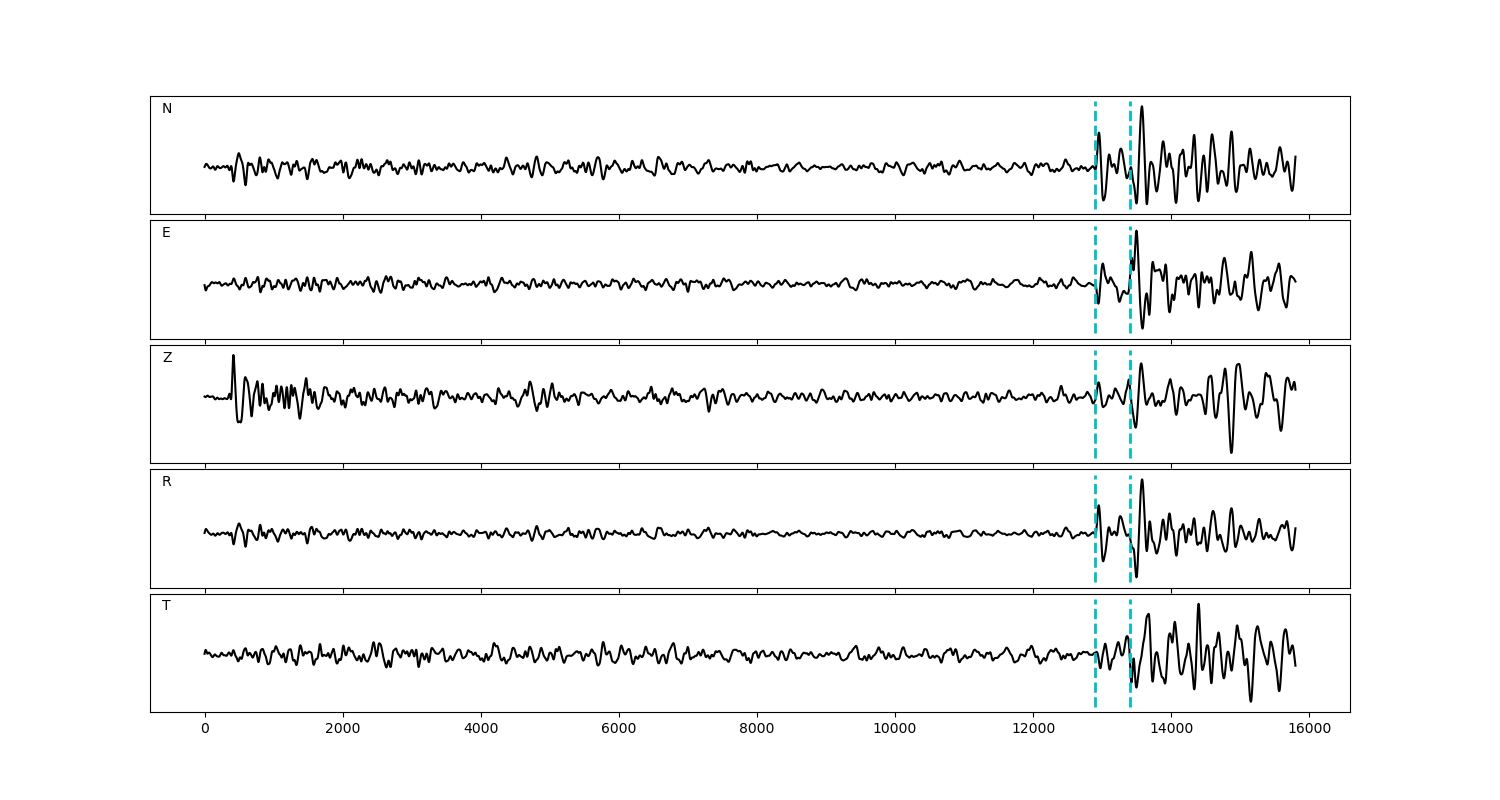Click the highest peak in N trace
The height and width of the screenshot is (800, 1500).
click(1142, 108)
